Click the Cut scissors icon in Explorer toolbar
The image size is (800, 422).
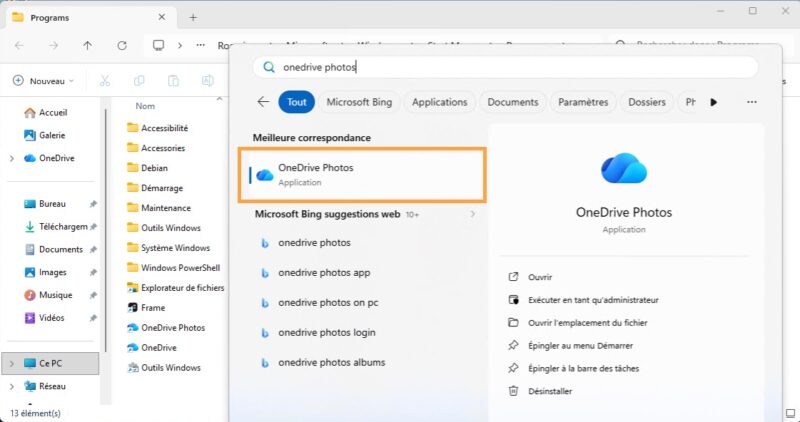click(105, 81)
